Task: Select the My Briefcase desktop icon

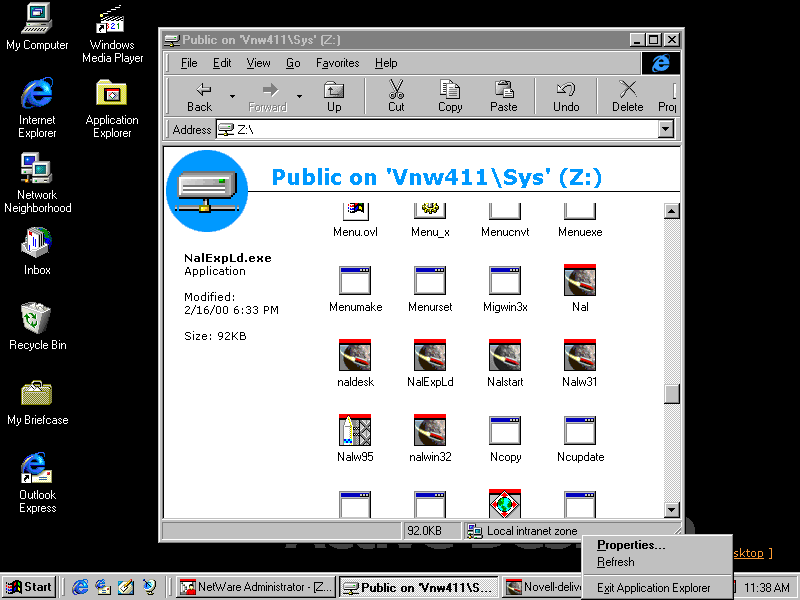Action: pyautogui.click(x=37, y=402)
